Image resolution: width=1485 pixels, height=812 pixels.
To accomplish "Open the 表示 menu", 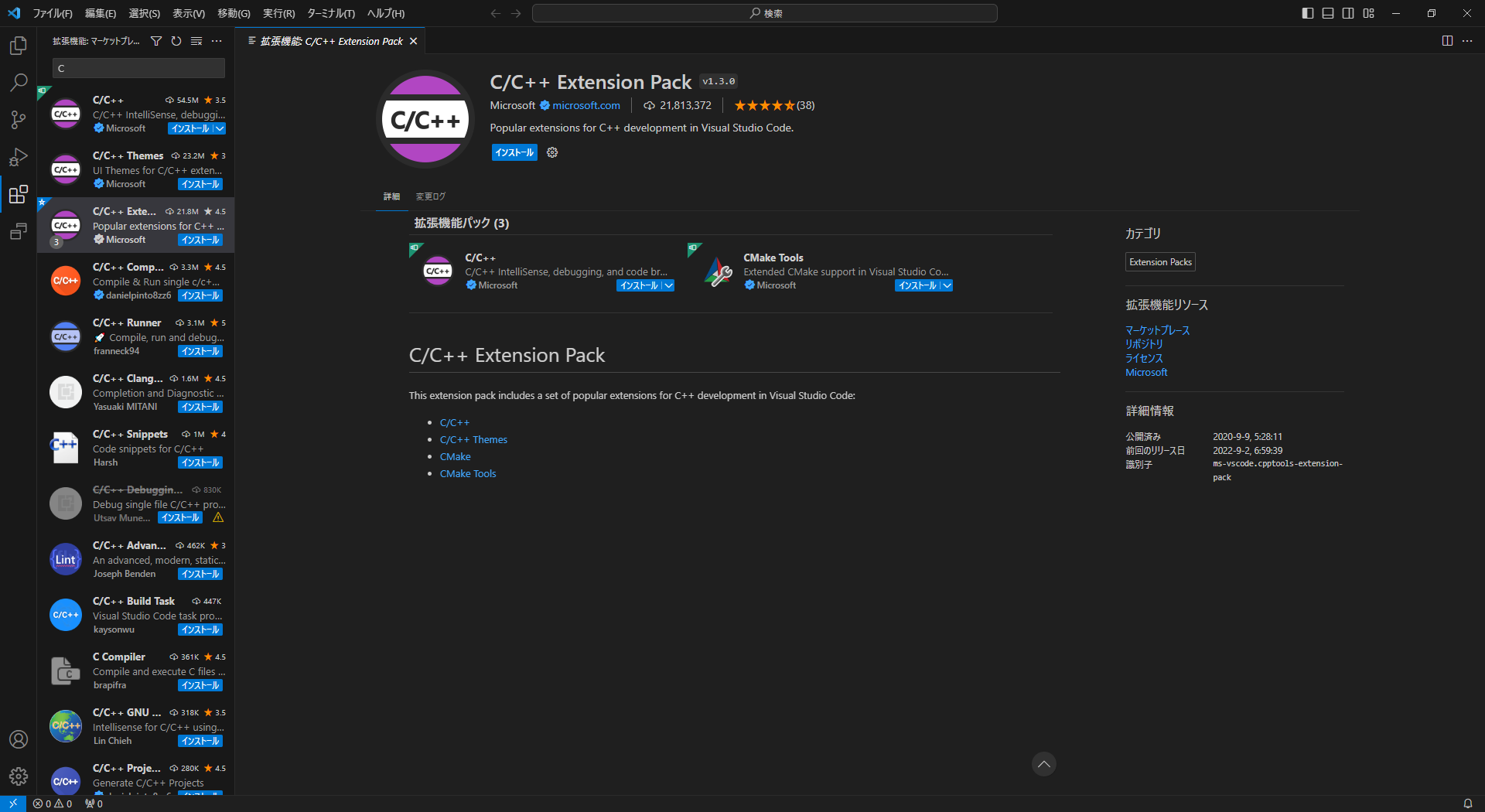I will (x=189, y=13).
